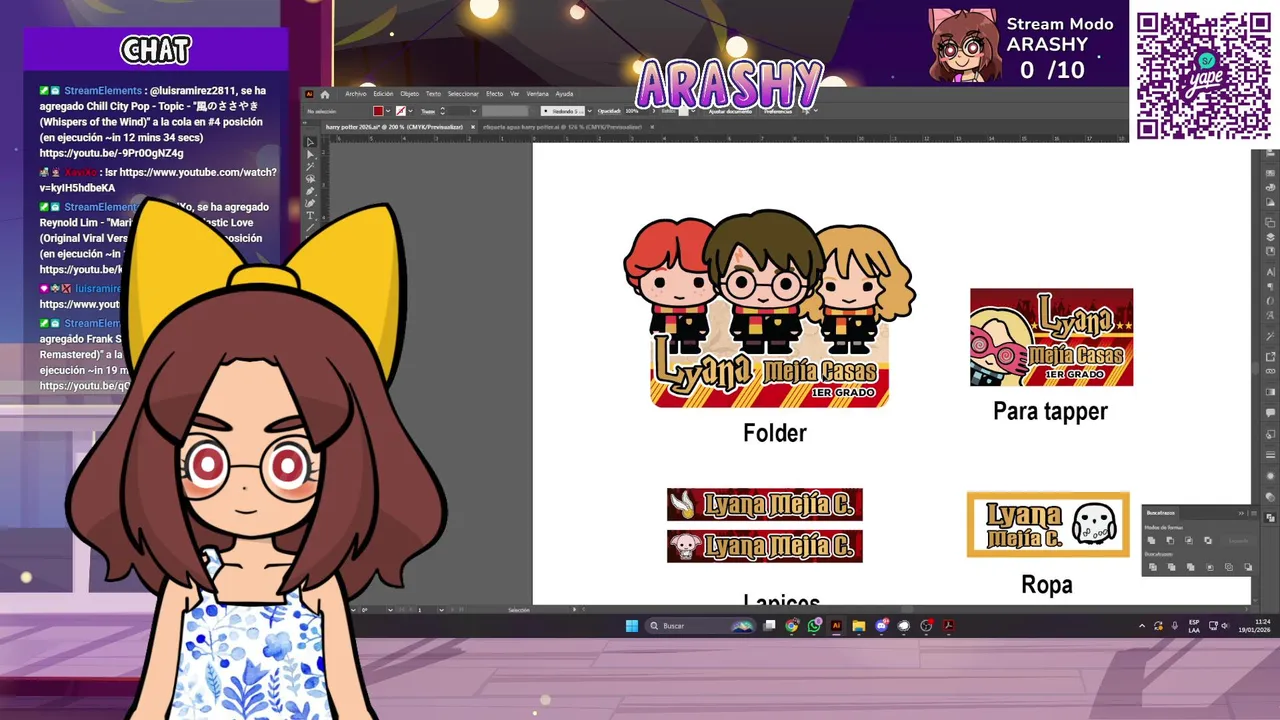Image resolution: width=1280 pixels, height=720 pixels.
Task: Open the stroke weight dropdown
Action: coord(474,111)
